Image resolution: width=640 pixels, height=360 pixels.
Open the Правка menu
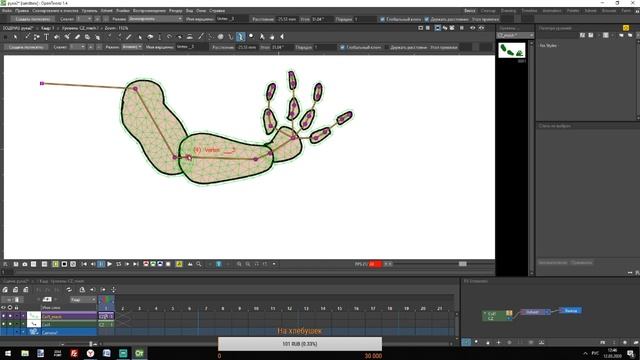pos(22,11)
